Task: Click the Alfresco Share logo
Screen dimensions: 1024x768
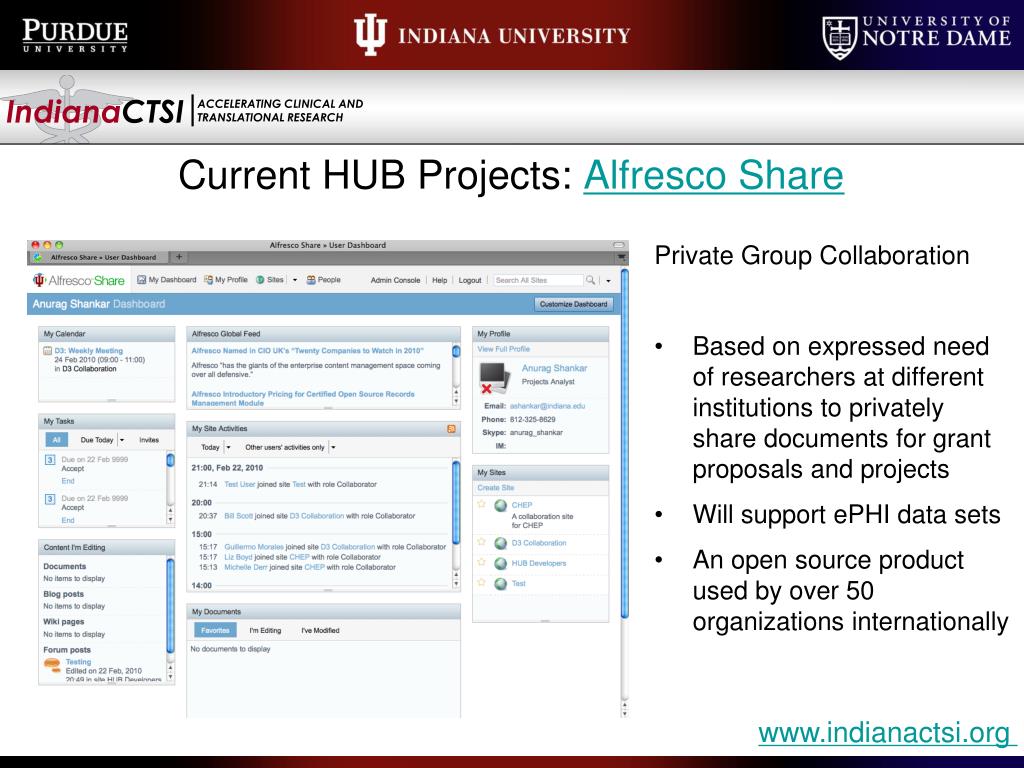Action: pos(79,280)
